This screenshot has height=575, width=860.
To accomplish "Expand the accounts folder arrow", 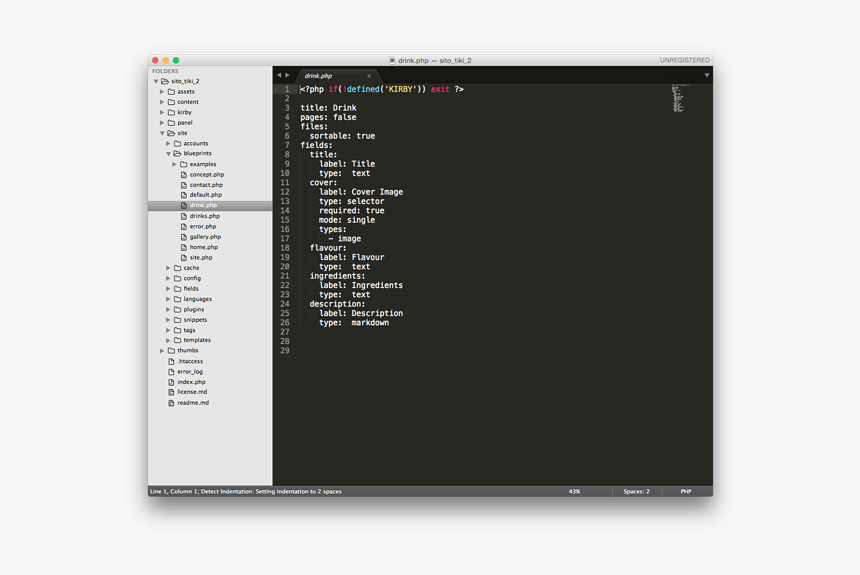I will point(168,143).
